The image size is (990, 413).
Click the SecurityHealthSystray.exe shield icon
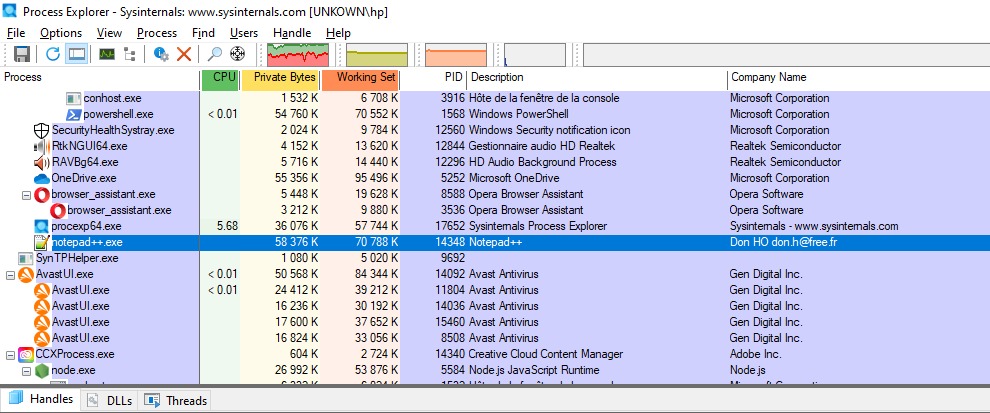tap(41, 131)
